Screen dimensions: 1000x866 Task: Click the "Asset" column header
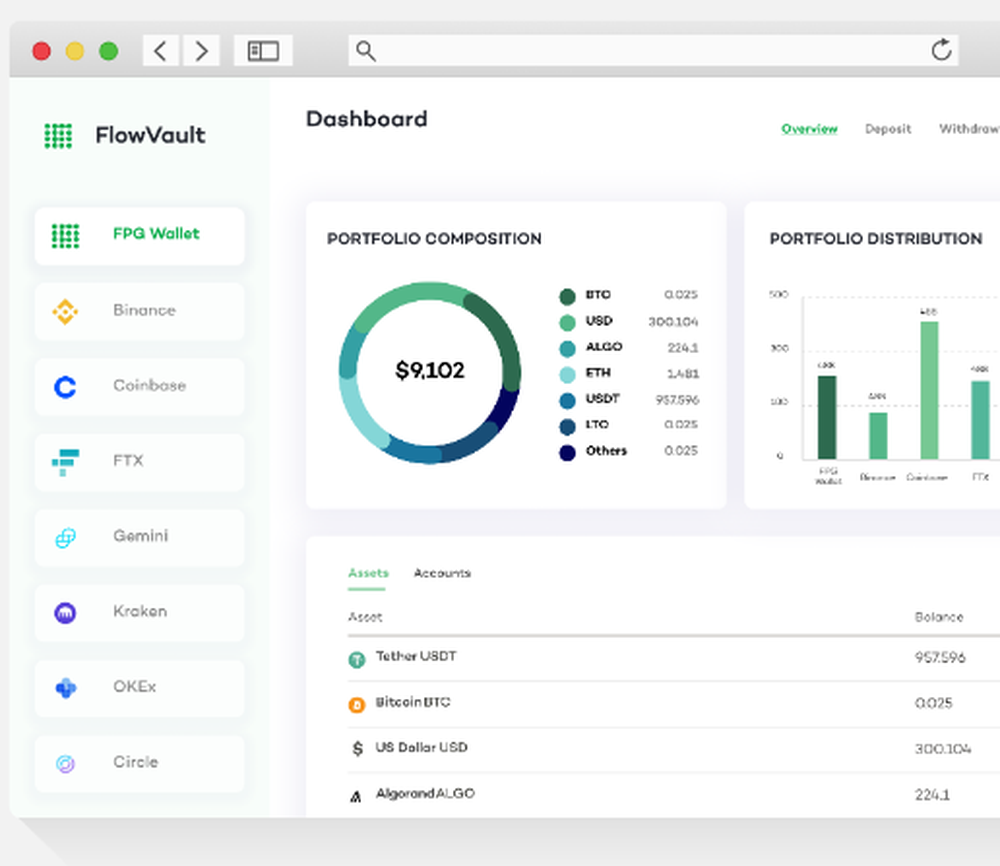(365, 617)
